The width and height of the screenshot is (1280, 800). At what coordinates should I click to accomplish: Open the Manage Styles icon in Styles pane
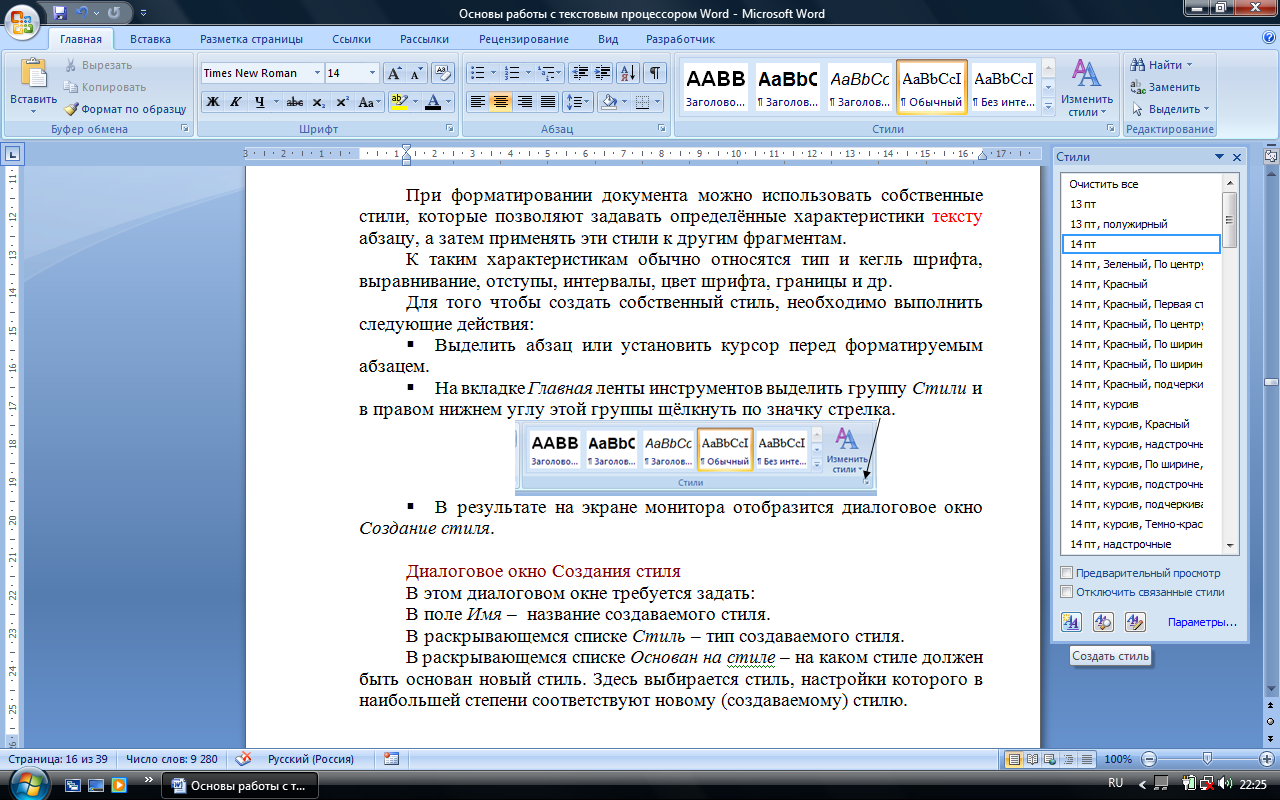pyautogui.click(x=1134, y=622)
